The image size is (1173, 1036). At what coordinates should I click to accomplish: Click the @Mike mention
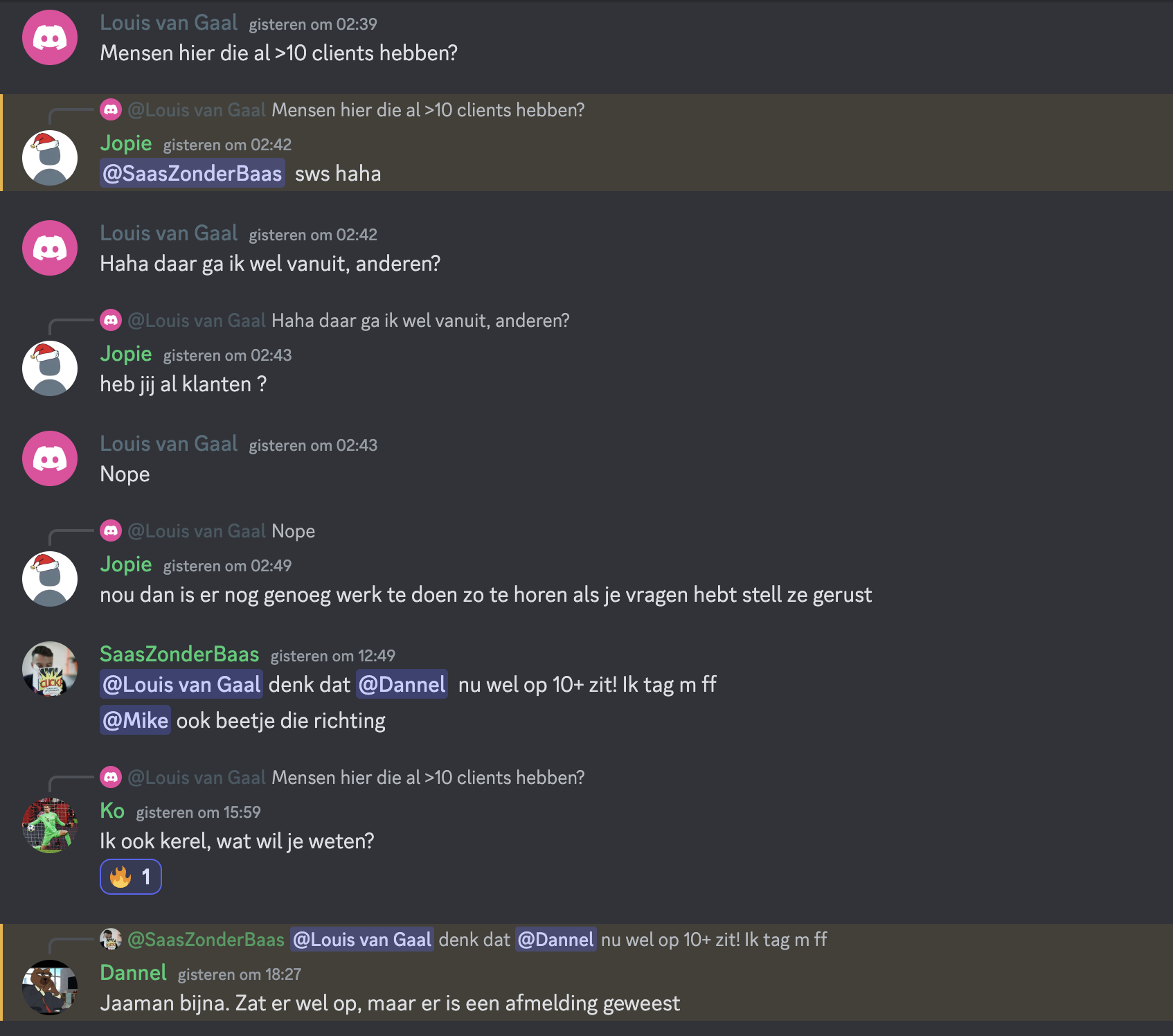pyautogui.click(x=135, y=720)
